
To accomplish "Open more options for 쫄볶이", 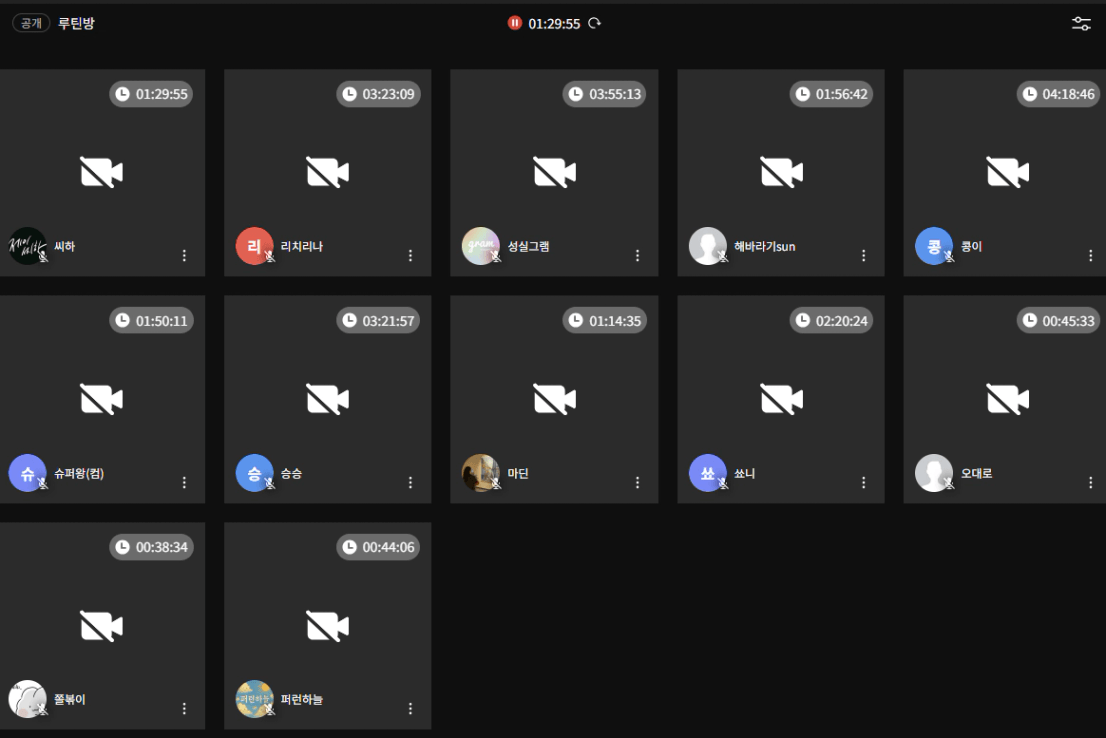I will pyautogui.click(x=184, y=708).
